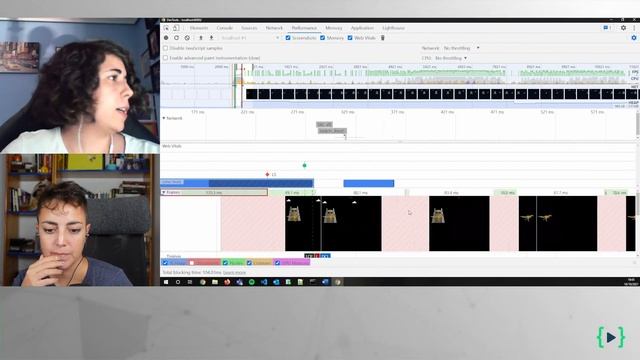Open the recording profile selector dropdown
Image resolution: width=640 pixels, height=360 pixels.
click(250, 38)
